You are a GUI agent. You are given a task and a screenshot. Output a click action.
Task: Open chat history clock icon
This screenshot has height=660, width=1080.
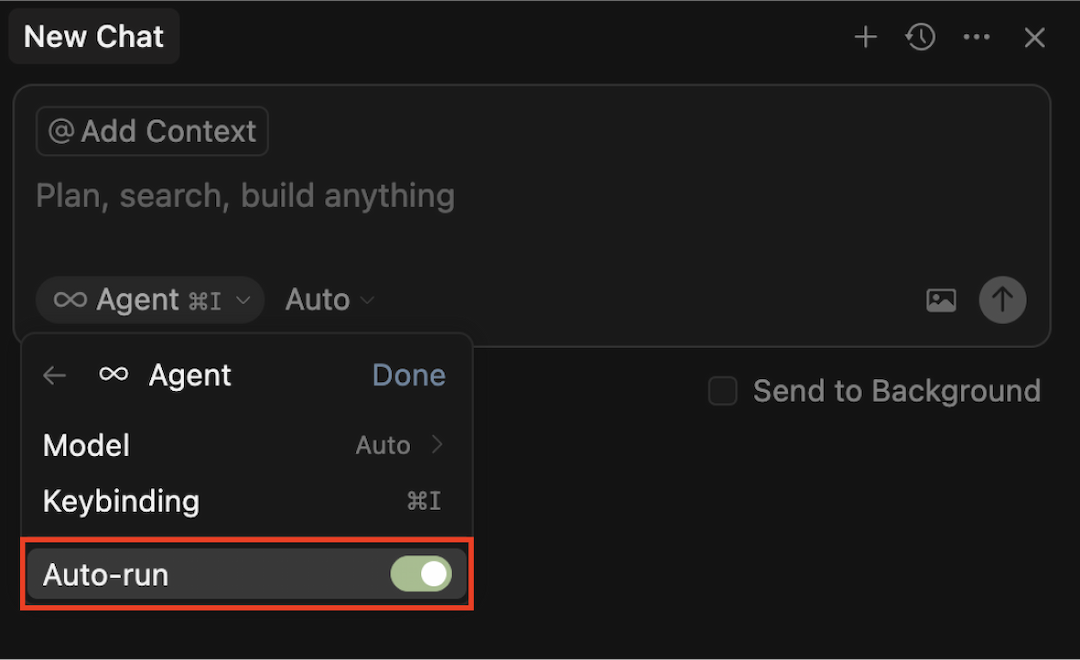[x=920, y=38]
